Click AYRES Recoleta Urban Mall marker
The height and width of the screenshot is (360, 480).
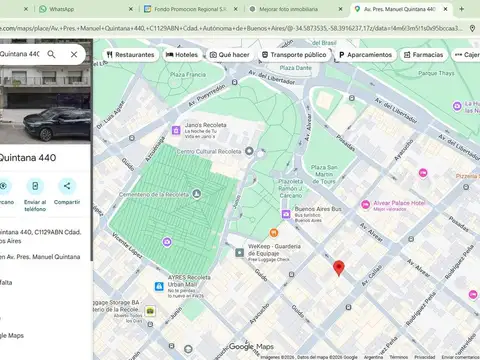click(x=159, y=286)
